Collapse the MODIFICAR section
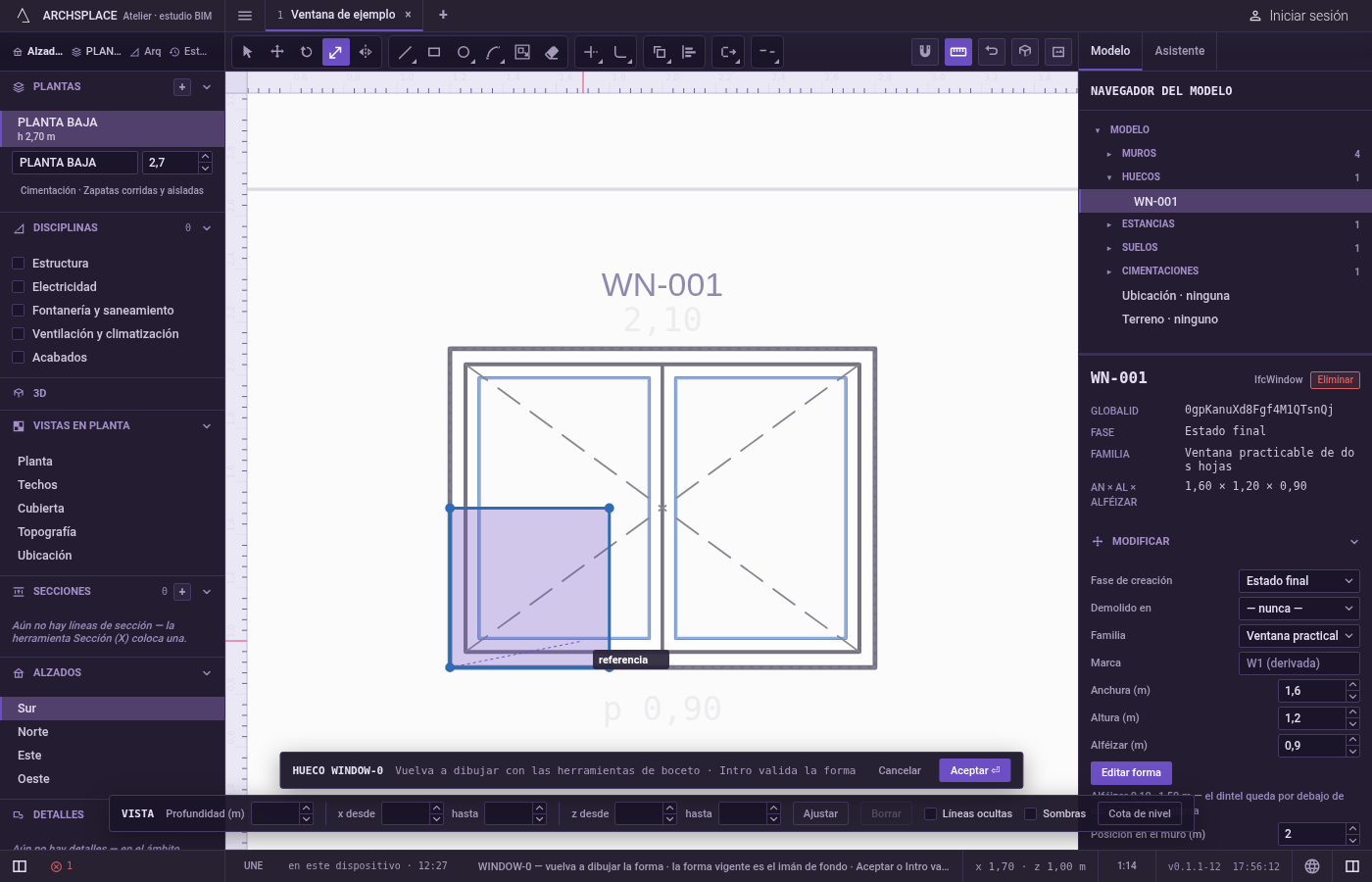Image resolution: width=1372 pixels, height=882 pixels. [1354, 542]
